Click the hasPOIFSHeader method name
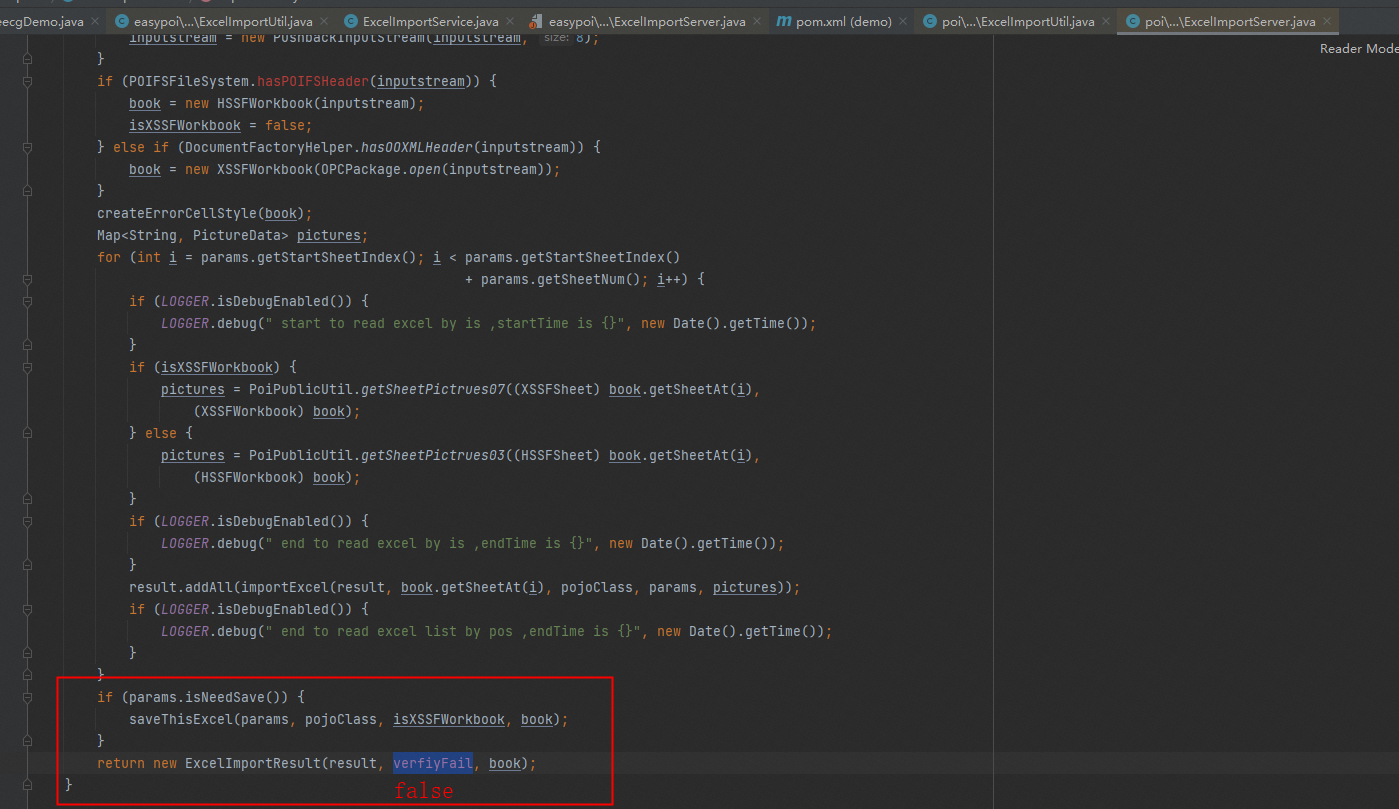1399x809 pixels. 313,81
